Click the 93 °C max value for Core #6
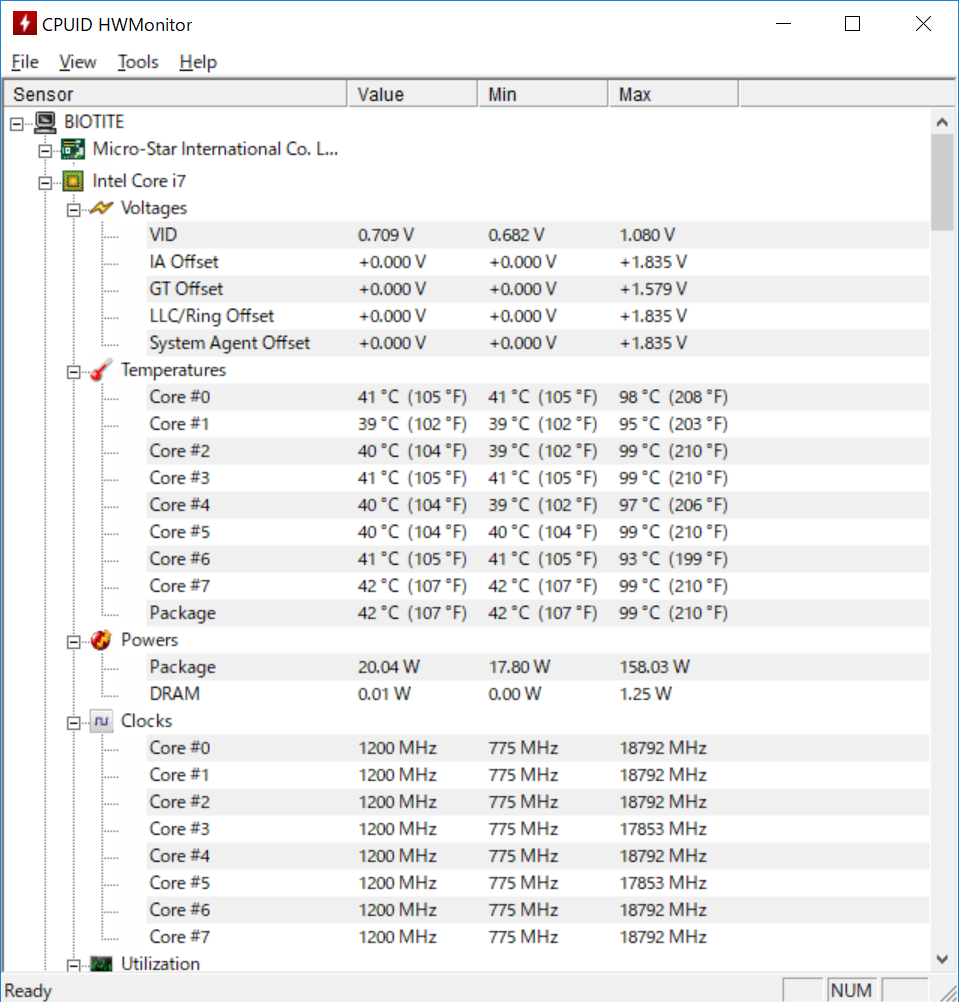The height and width of the screenshot is (1002, 959). coord(673,559)
